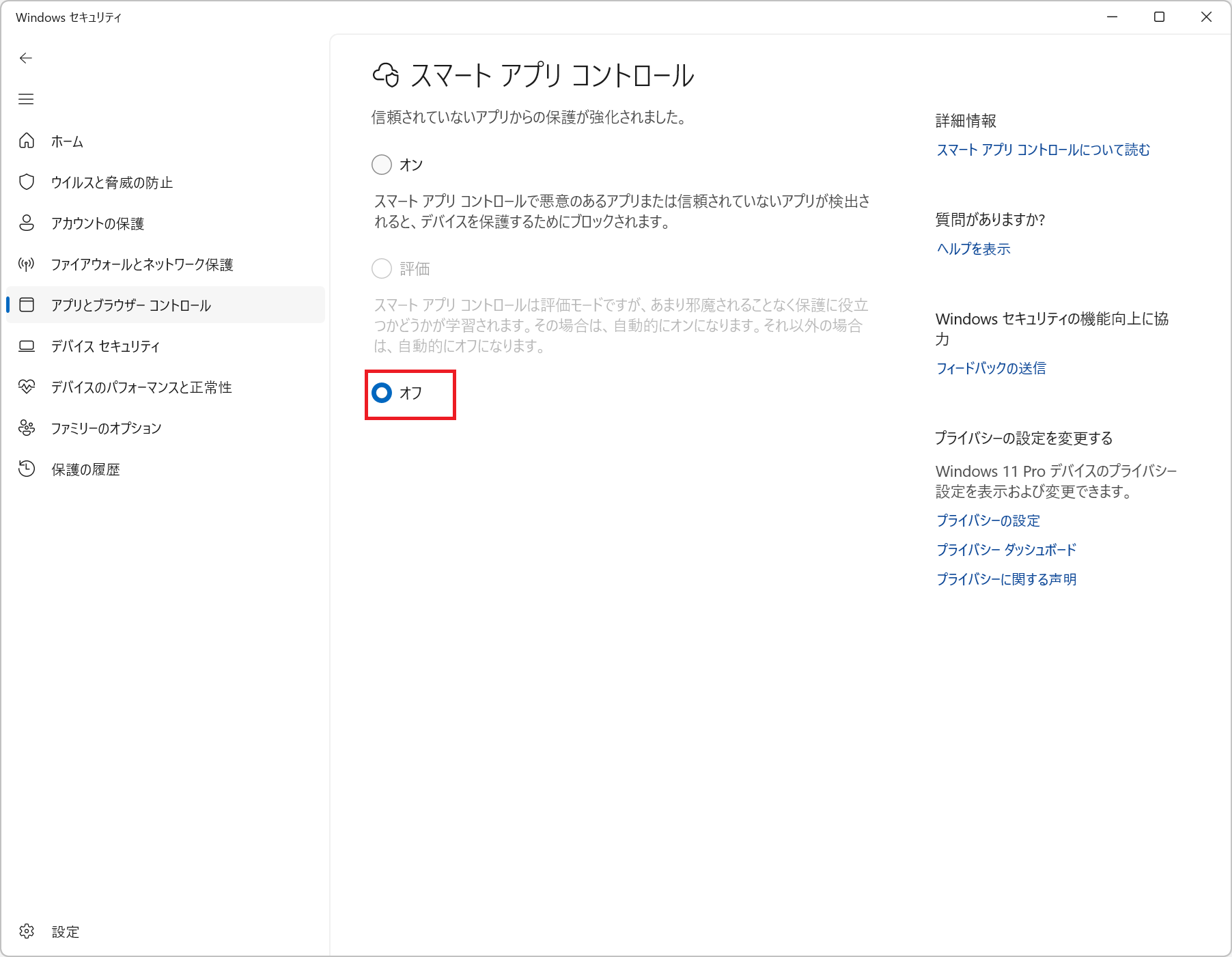Open device performance and health heart icon
The width and height of the screenshot is (1232, 957).
coord(27,387)
